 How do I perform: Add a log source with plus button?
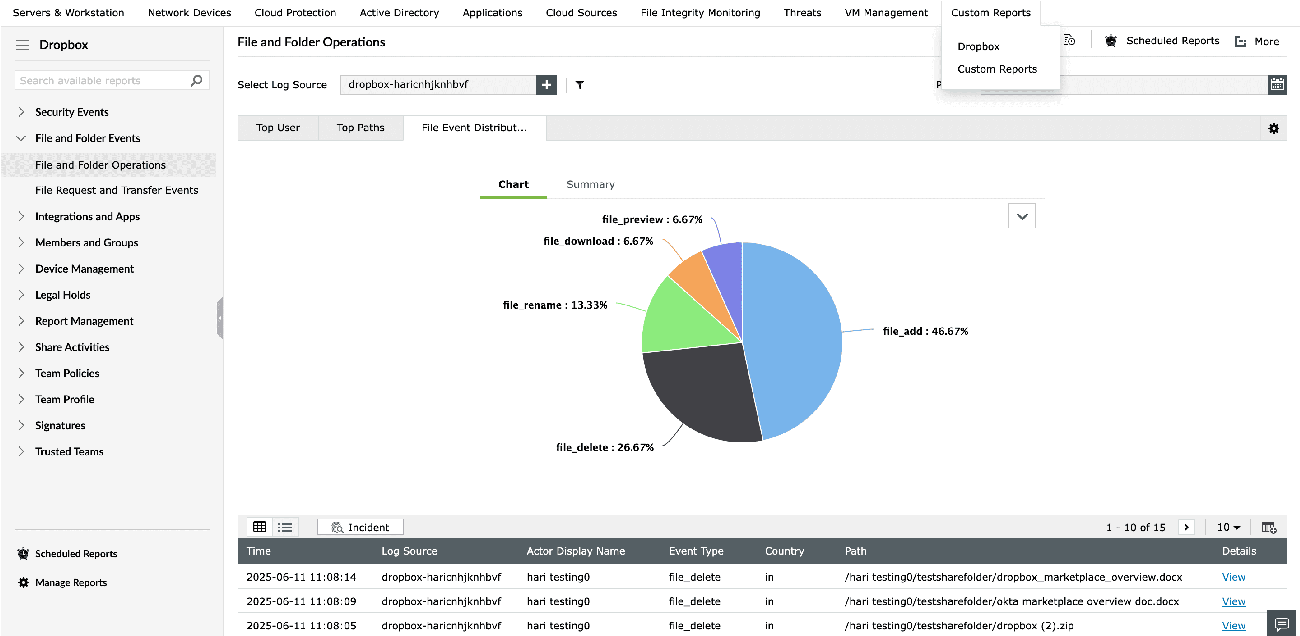click(x=546, y=85)
